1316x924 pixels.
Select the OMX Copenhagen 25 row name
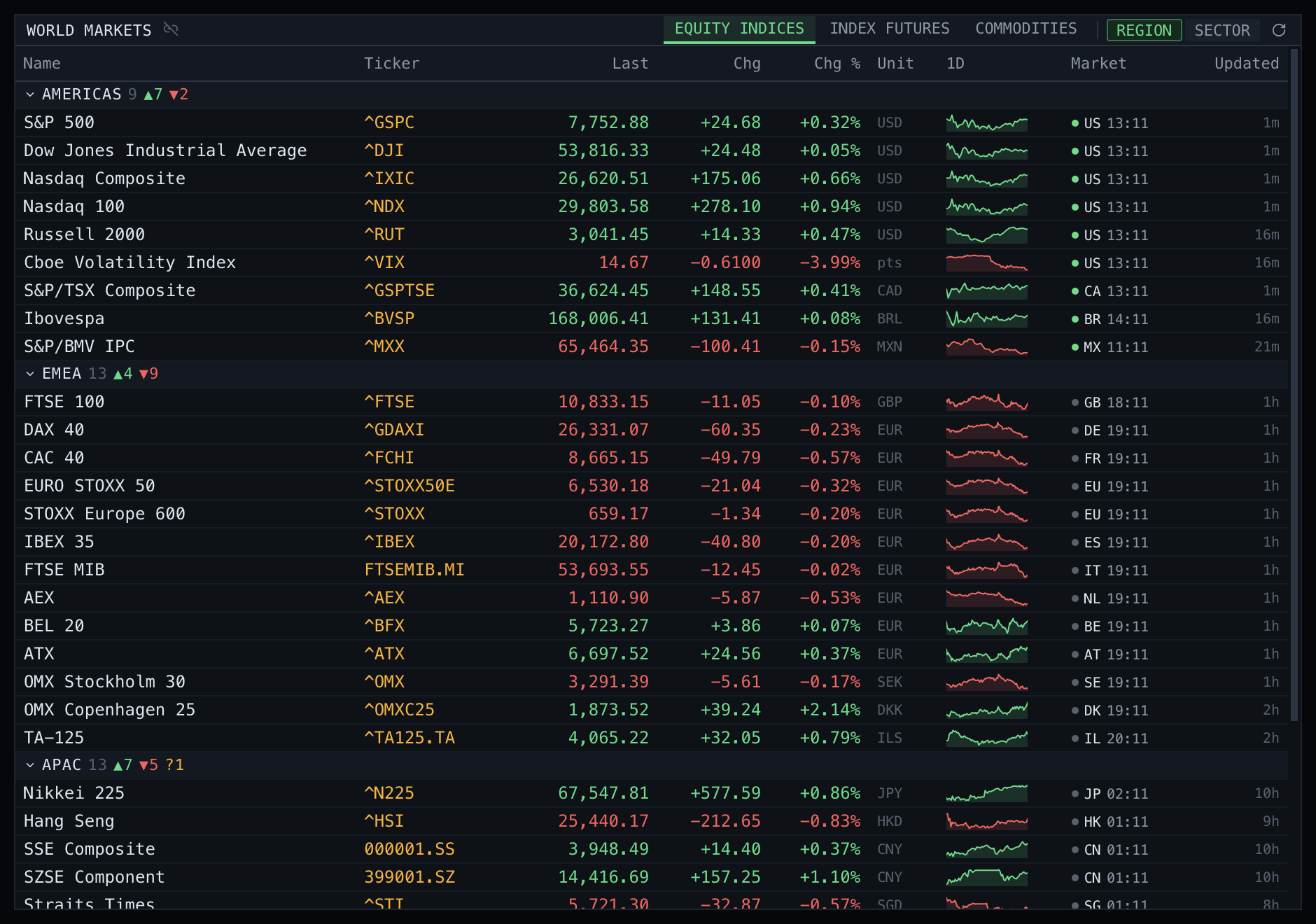(x=109, y=710)
